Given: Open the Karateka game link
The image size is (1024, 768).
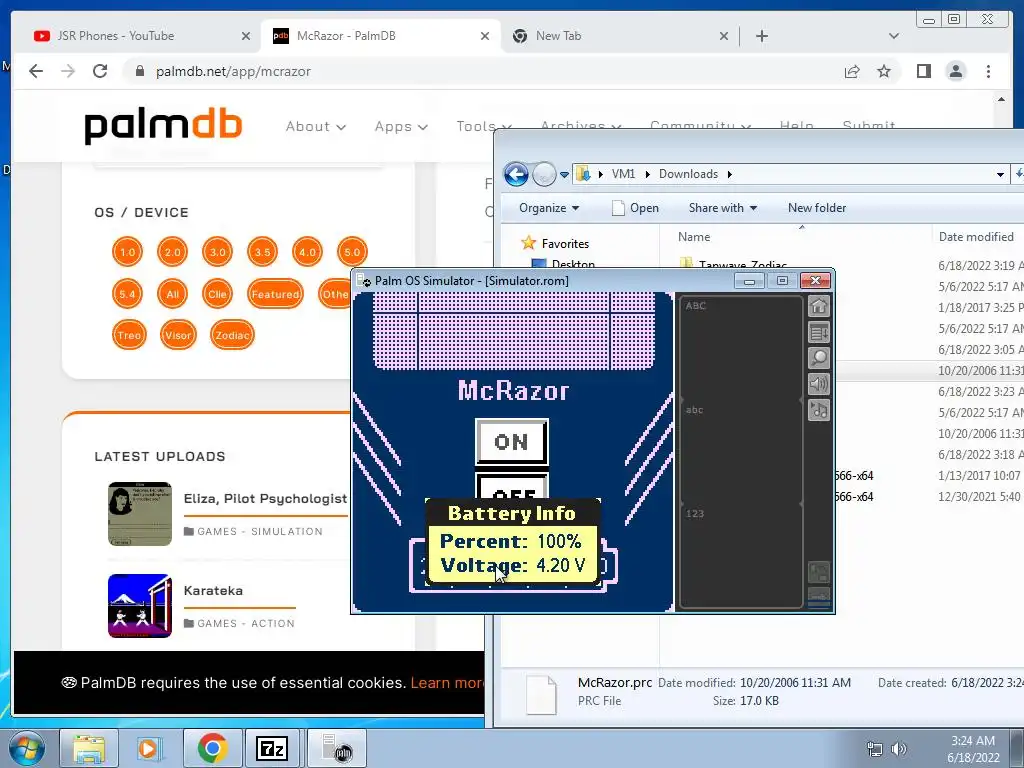Looking at the screenshot, I should [x=213, y=590].
